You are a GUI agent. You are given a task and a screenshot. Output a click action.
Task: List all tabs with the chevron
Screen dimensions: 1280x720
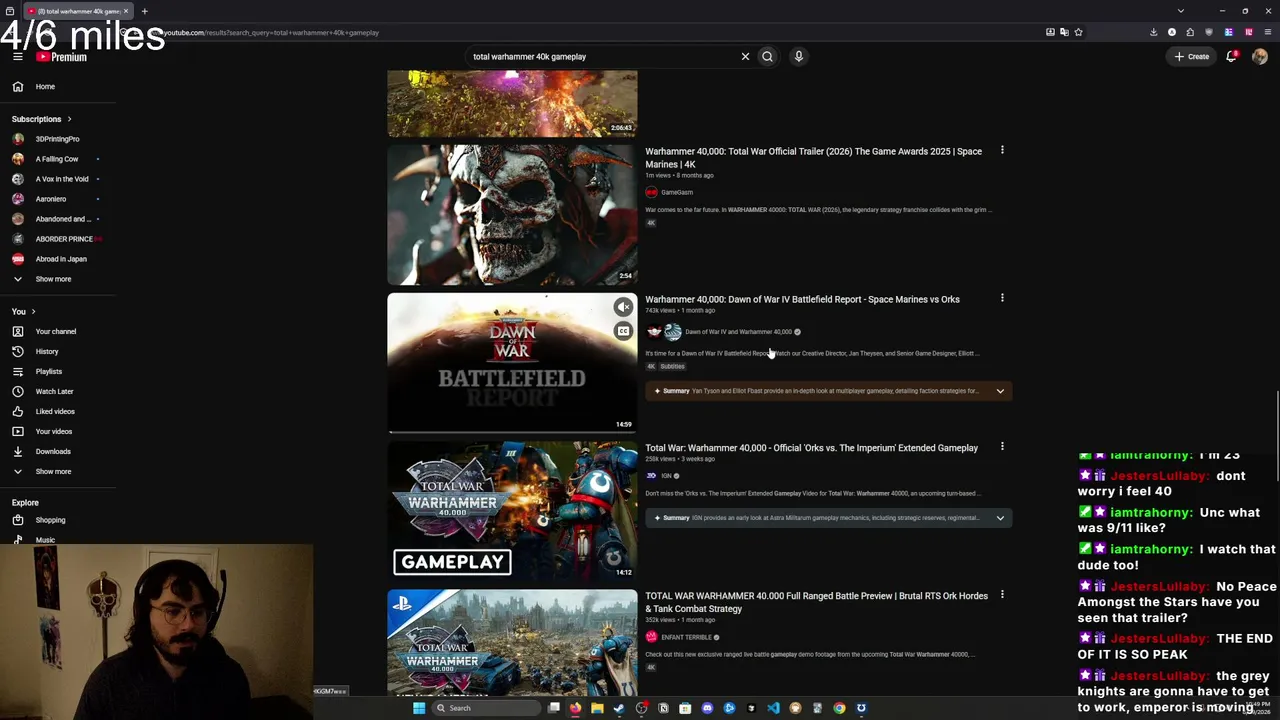1181,11
